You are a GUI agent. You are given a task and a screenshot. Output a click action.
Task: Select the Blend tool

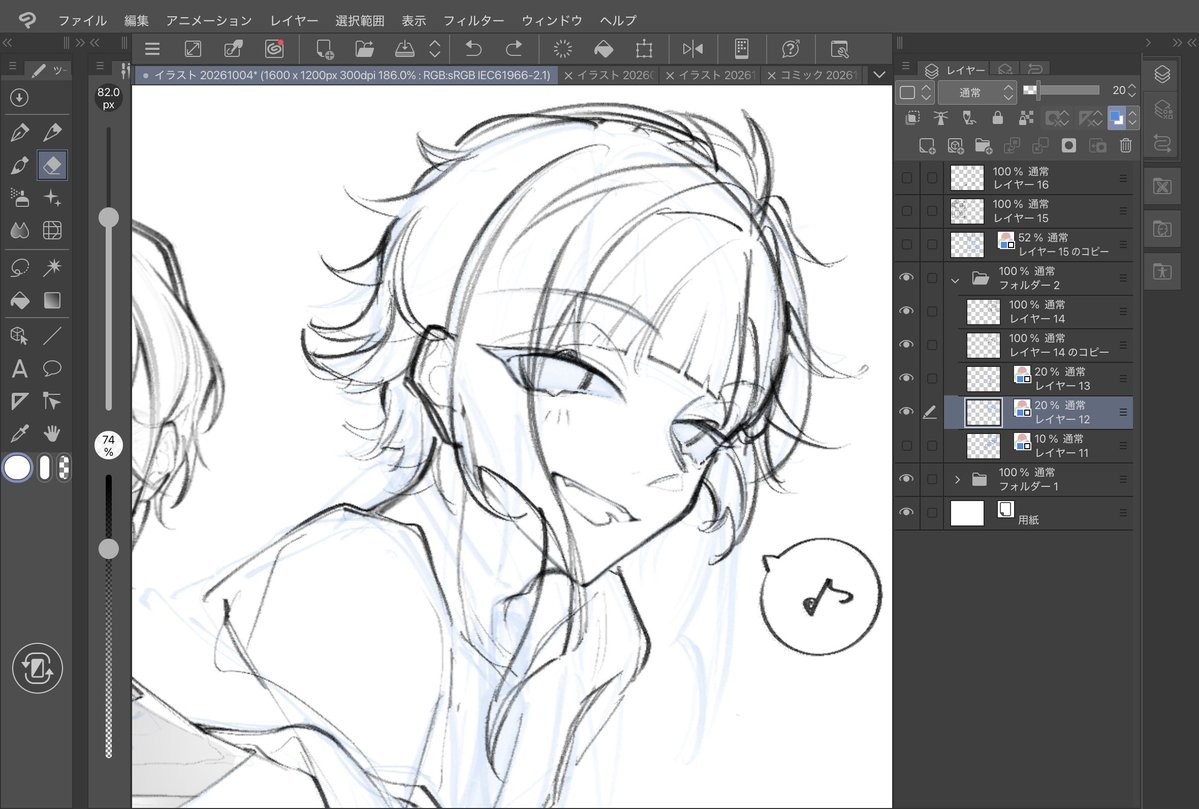coord(20,230)
